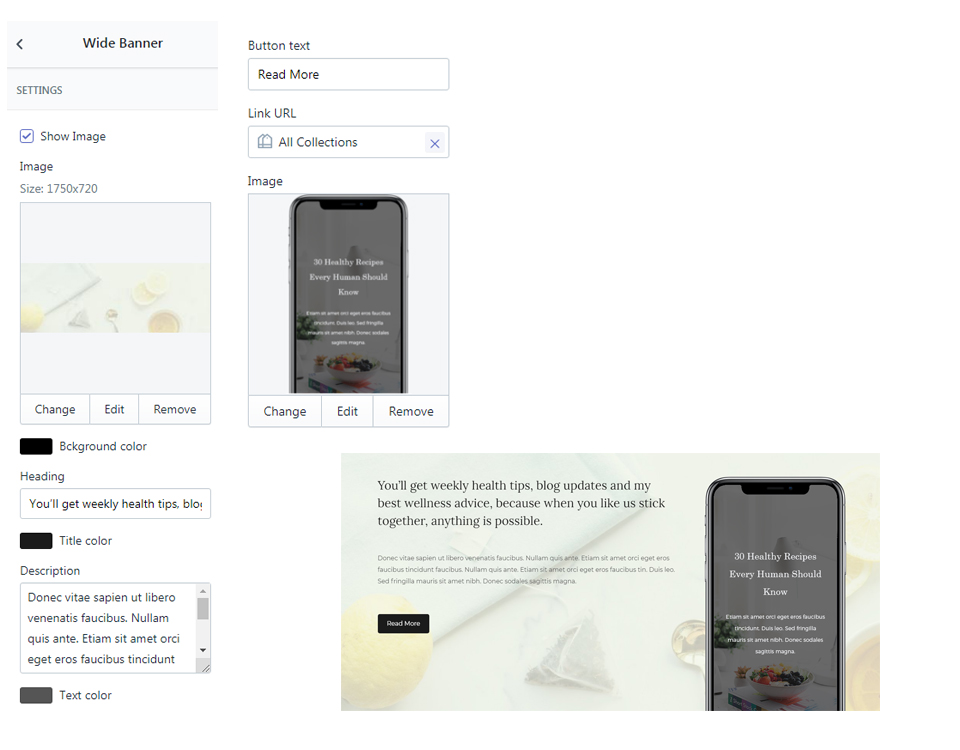Click Edit under the banner image
This screenshot has width=960, height=750.
point(114,409)
